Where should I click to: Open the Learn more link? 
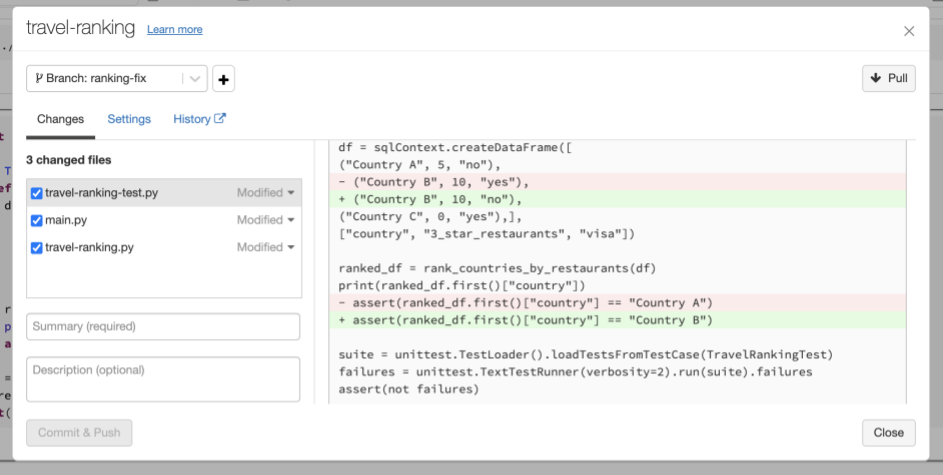click(174, 30)
